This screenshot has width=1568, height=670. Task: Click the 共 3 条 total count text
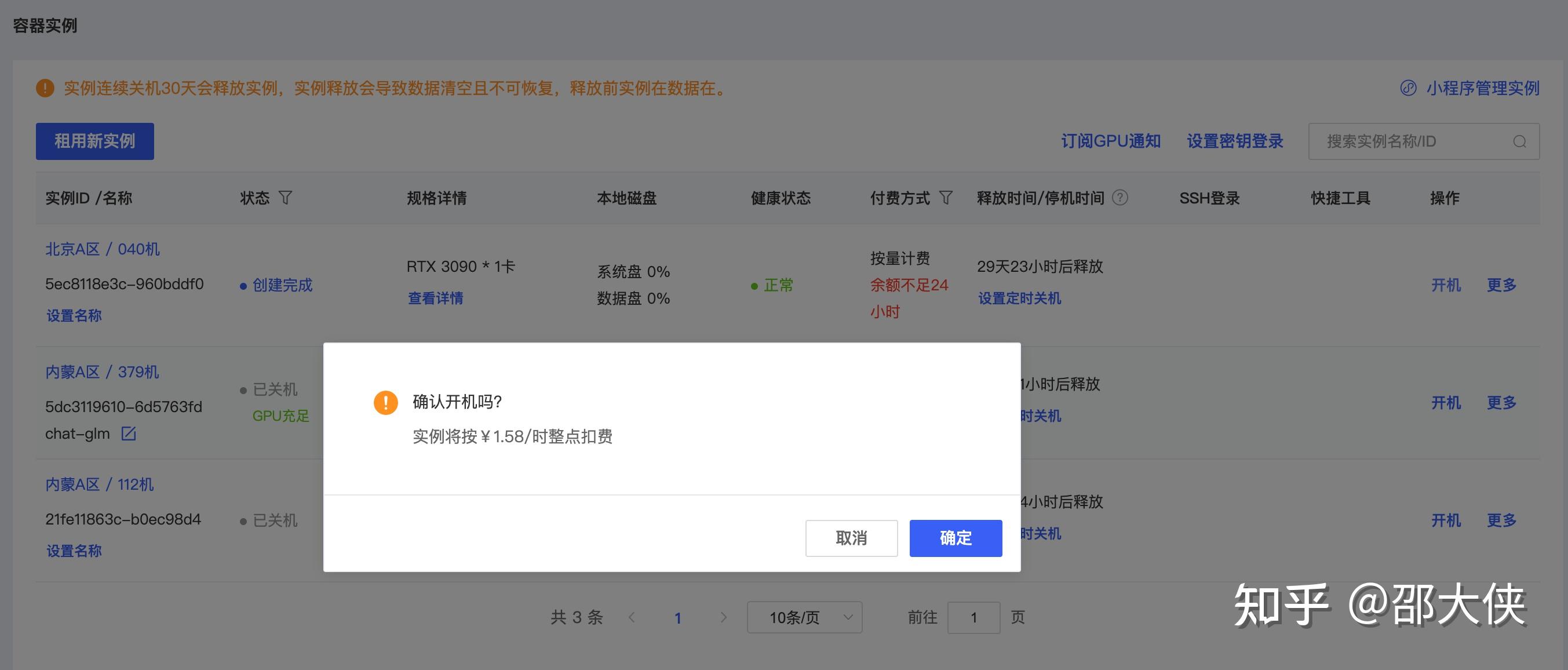[x=577, y=617]
